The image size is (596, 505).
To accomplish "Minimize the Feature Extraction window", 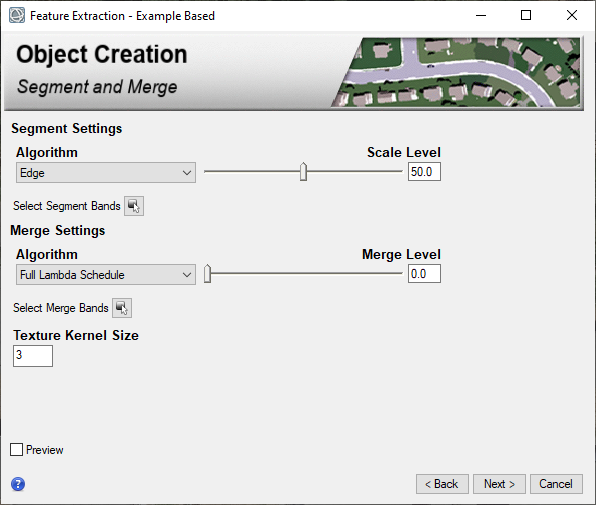I will pyautogui.click(x=481, y=16).
